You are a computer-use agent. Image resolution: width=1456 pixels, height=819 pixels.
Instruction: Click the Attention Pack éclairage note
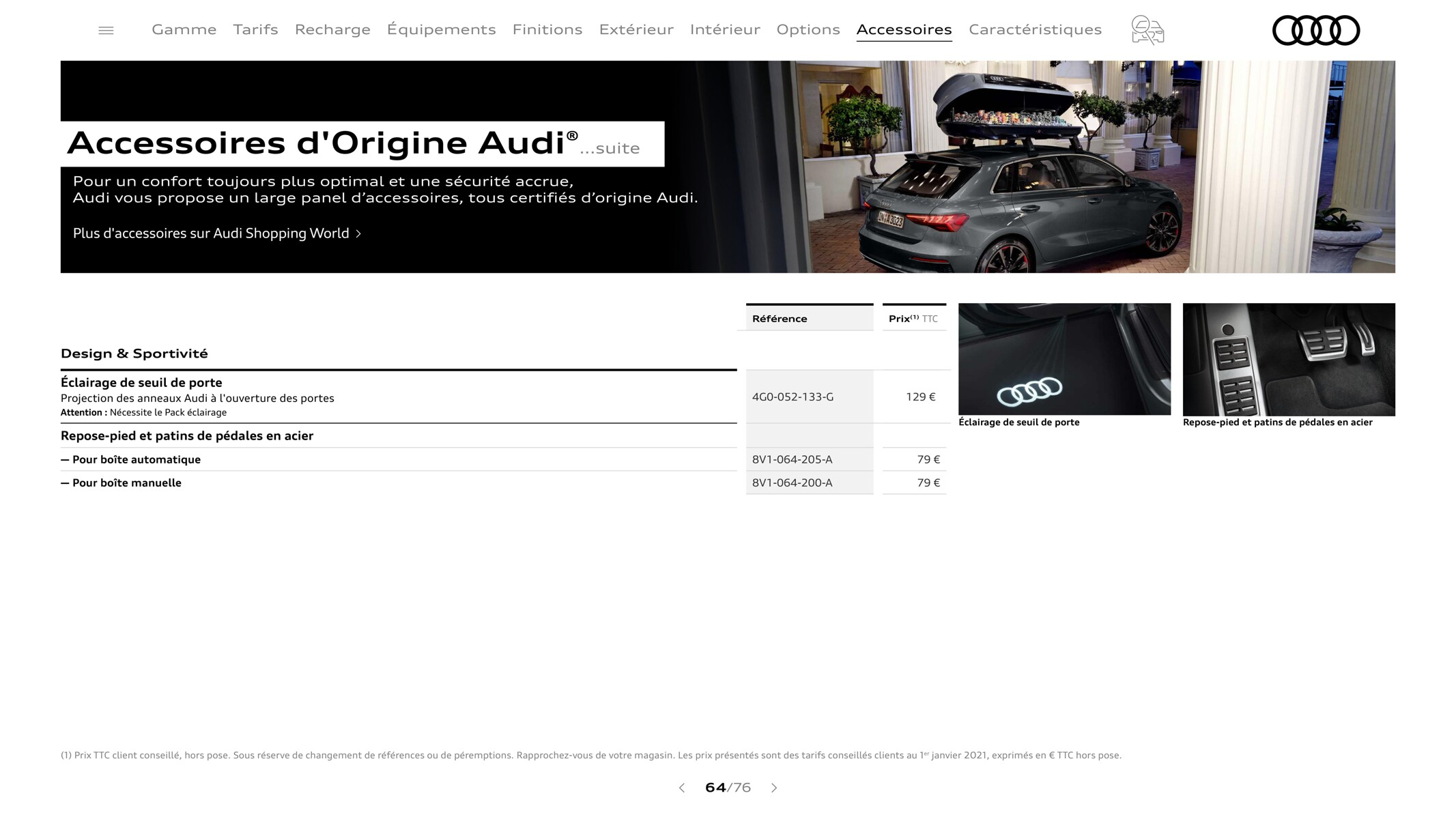143,412
